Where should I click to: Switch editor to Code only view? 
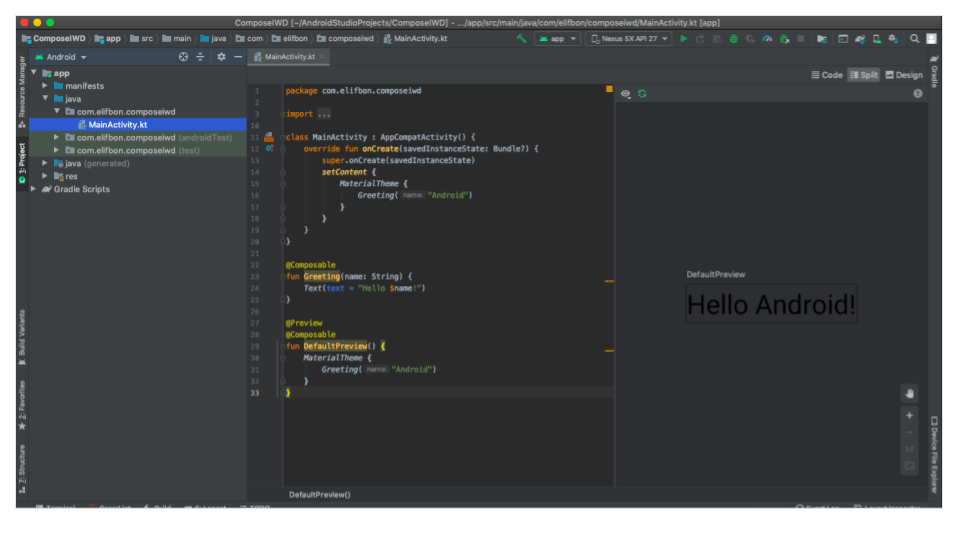click(826, 75)
